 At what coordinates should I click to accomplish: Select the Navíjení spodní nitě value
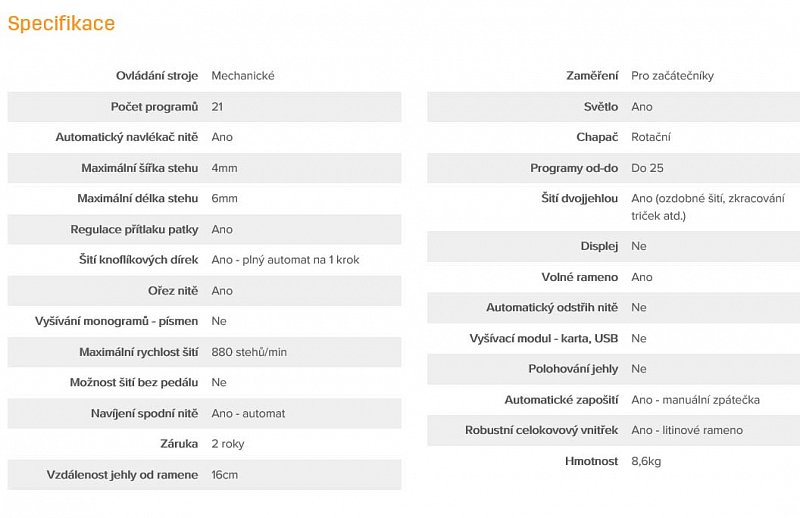click(248, 414)
